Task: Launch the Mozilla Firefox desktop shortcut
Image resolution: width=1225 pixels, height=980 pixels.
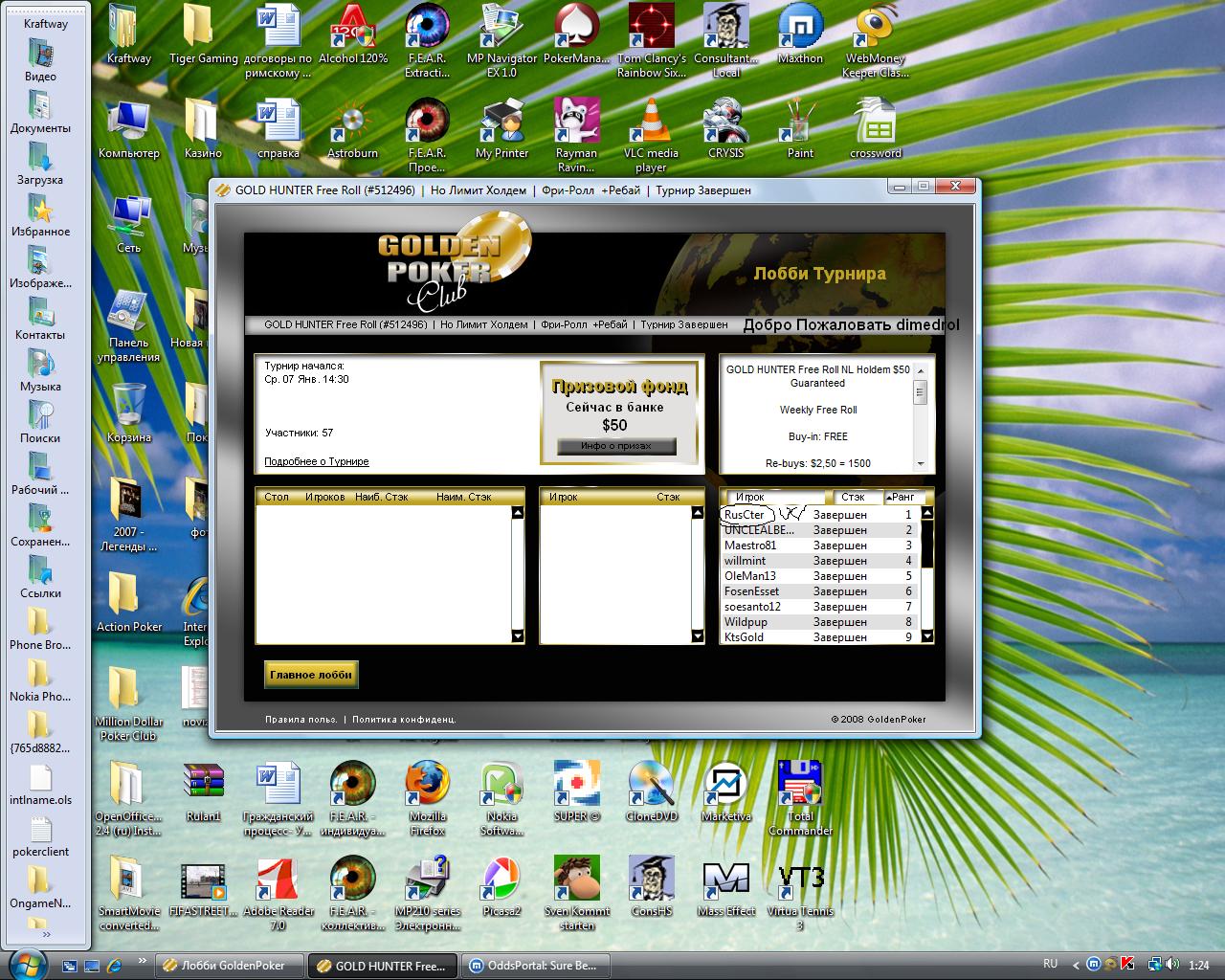Action: [427, 787]
